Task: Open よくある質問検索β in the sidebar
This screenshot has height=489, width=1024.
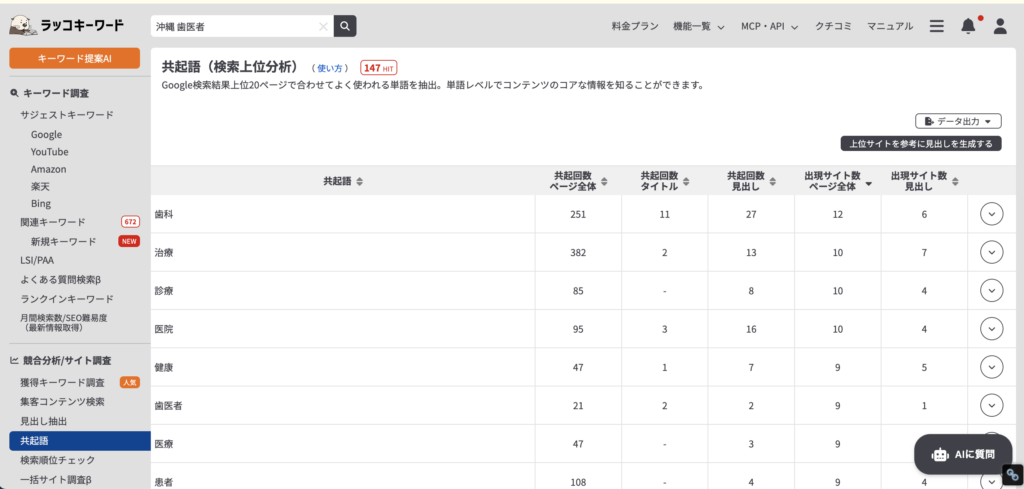Action: coord(61,279)
